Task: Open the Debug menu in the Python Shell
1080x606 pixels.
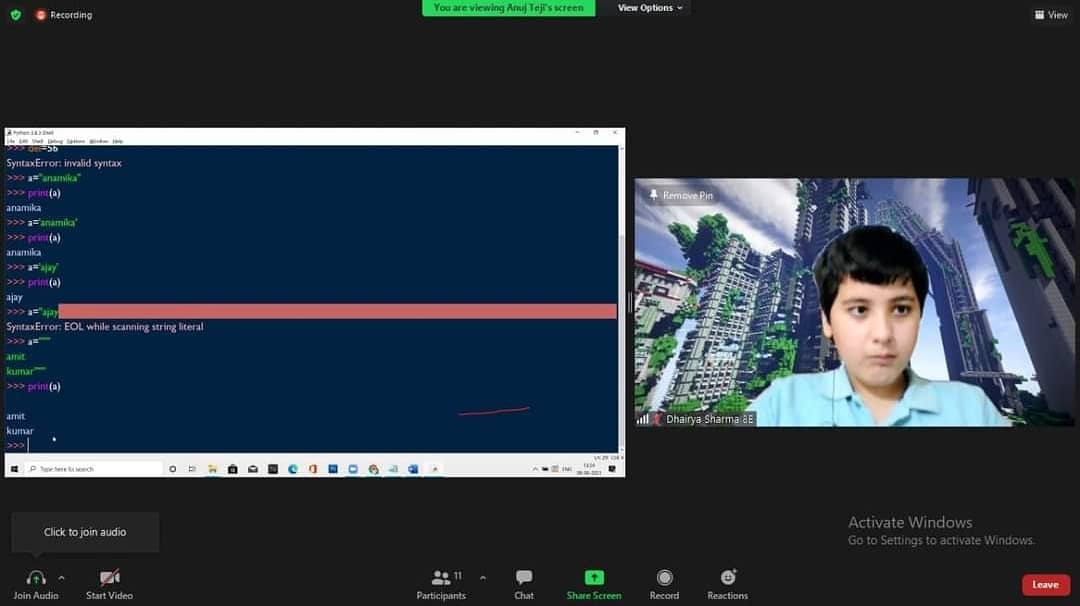Action: click(x=55, y=141)
